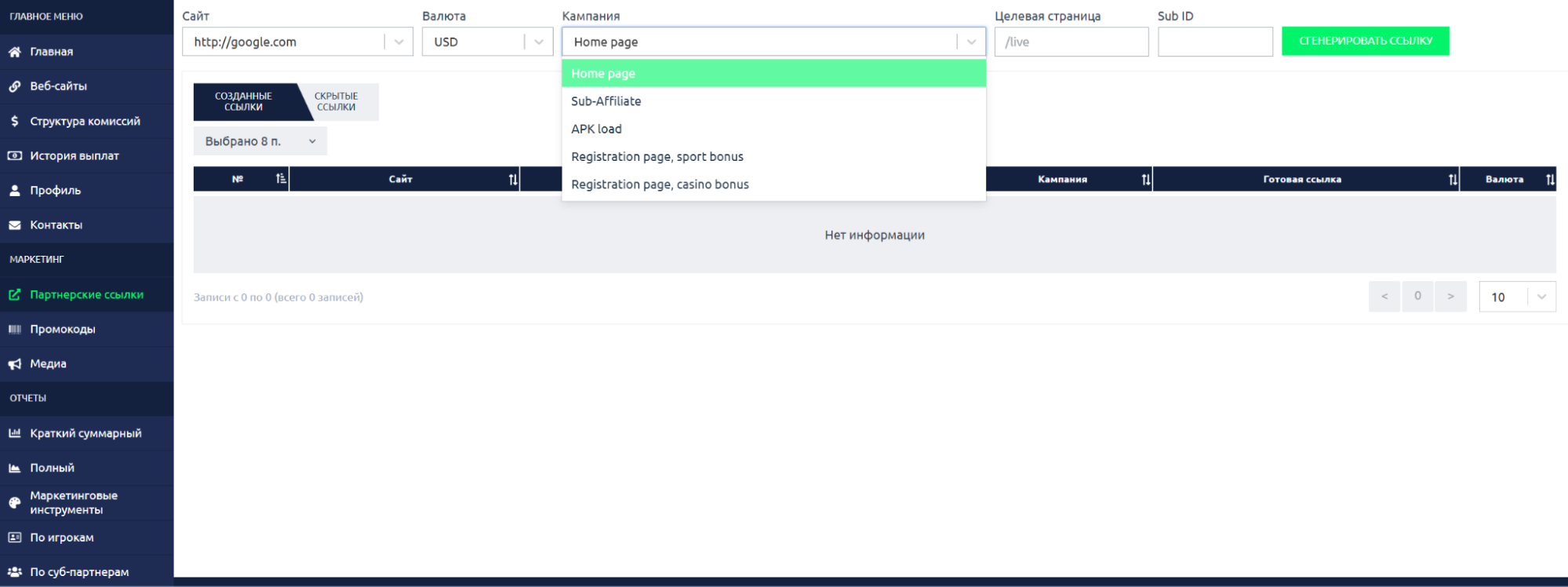Click the palette icon for Маркетинговые инструменты
Viewport: 1568px width, 587px height.
[x=15, y=503]
